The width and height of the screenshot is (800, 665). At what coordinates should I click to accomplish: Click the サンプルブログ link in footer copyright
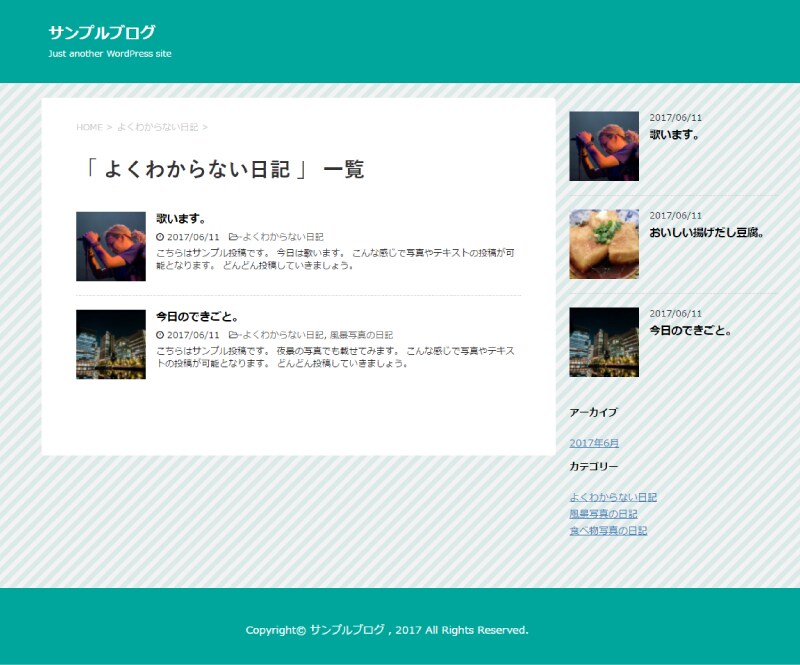point(347,630)
